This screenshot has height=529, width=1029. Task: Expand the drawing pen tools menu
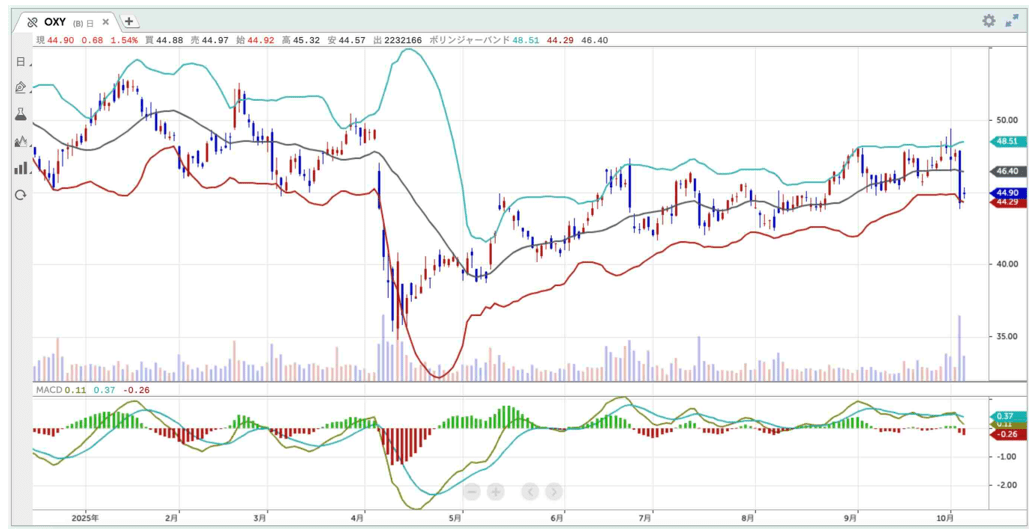(x=21, y=88)
